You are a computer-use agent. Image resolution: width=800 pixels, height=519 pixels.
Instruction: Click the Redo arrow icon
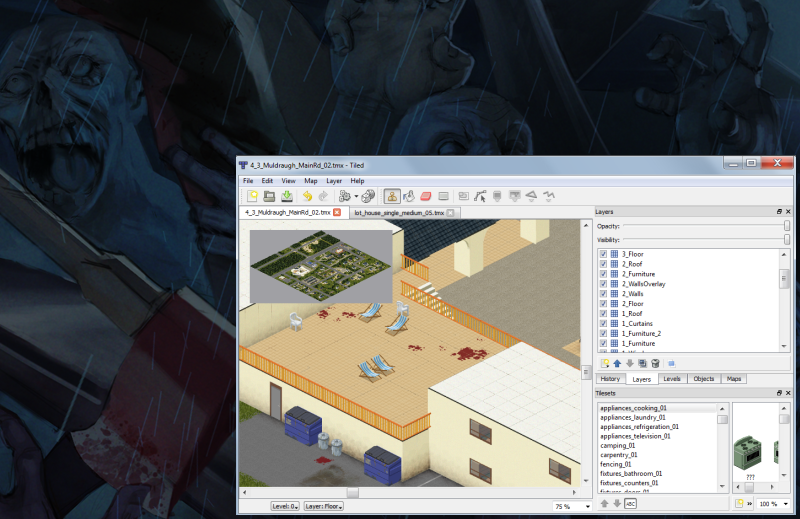[323, 196]
